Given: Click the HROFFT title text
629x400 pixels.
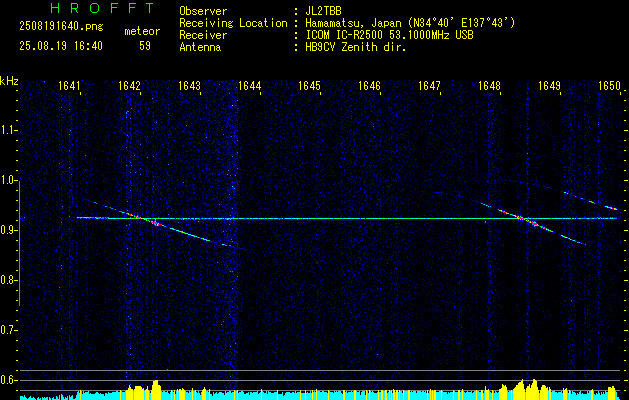Looking at the screenshot, I should tap(103, 8).
